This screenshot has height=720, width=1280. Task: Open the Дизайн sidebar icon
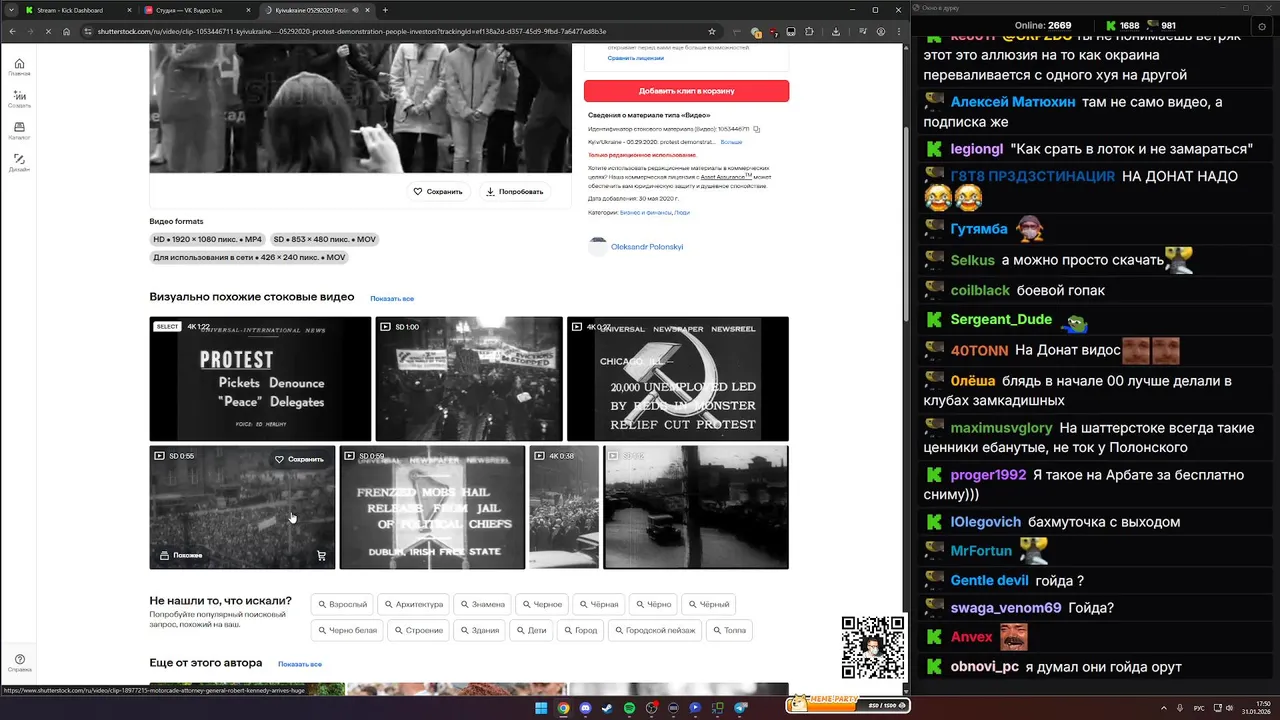coord(19,162)
